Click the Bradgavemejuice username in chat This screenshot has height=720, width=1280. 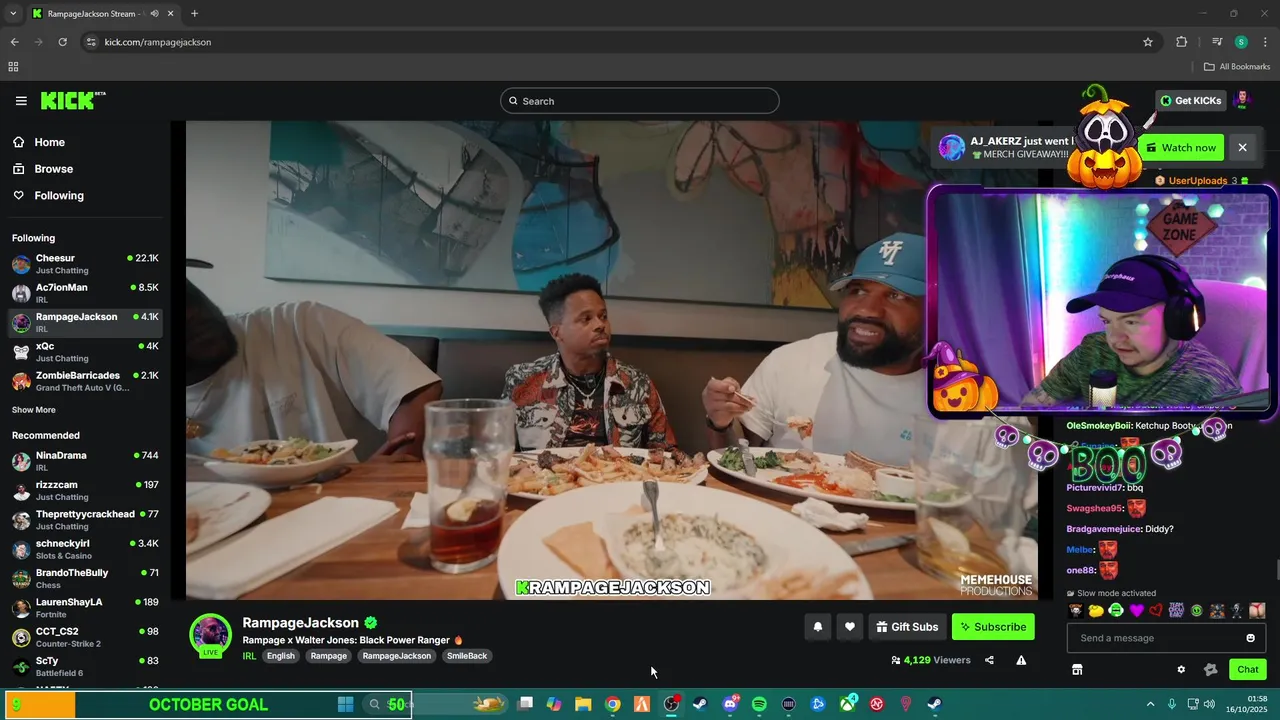pos(1104,529)
